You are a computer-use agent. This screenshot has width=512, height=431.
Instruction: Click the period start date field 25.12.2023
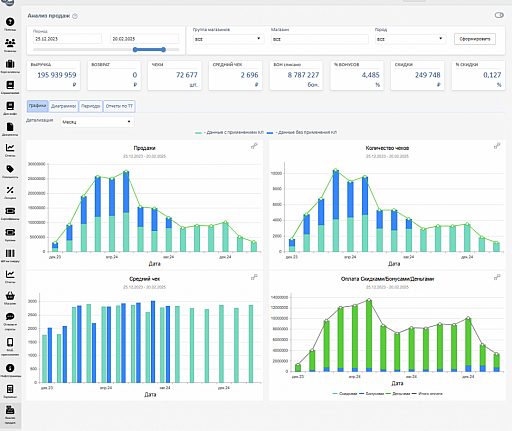(67, 39)
